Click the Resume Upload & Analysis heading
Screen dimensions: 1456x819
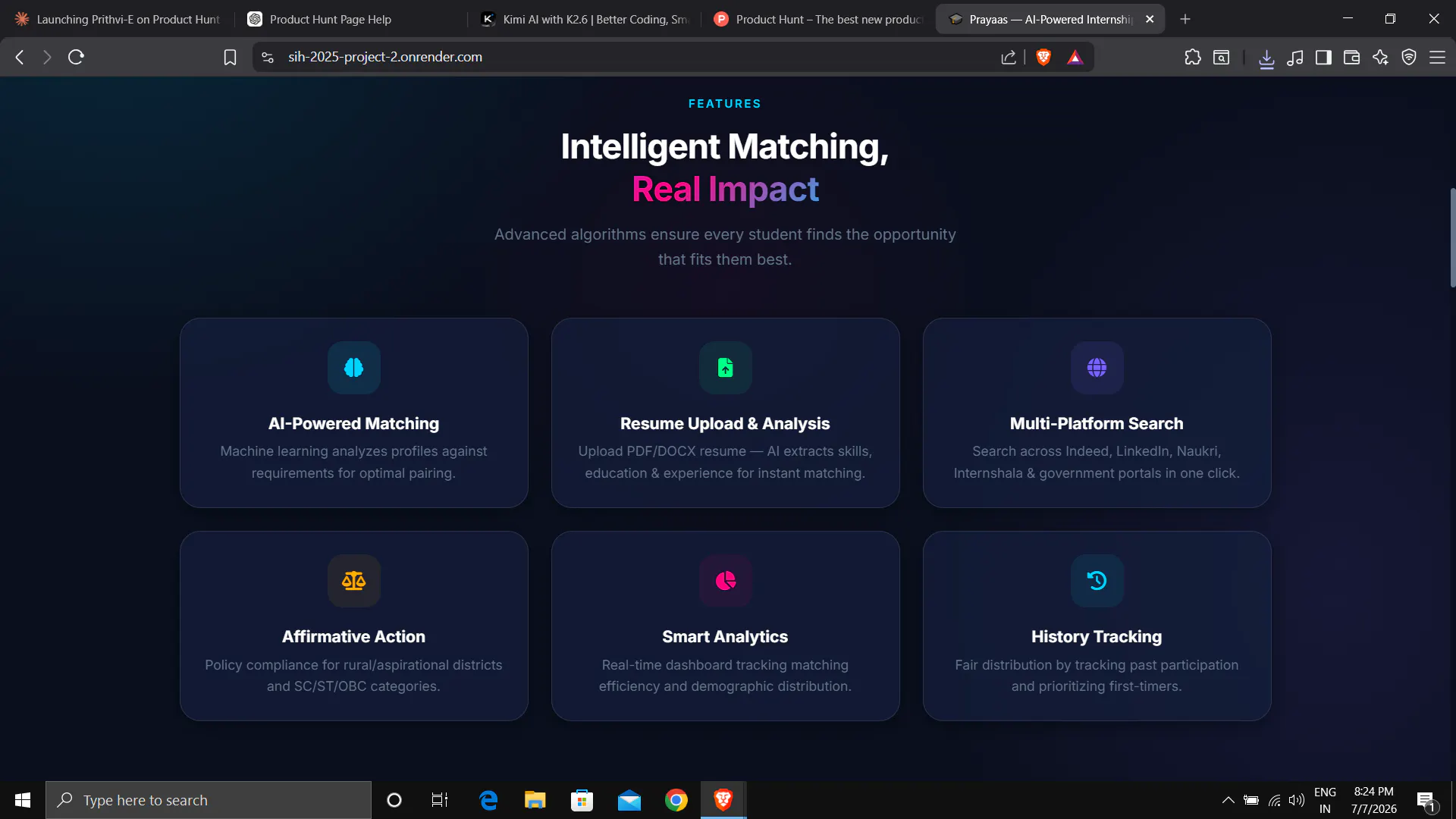[725, 423]
